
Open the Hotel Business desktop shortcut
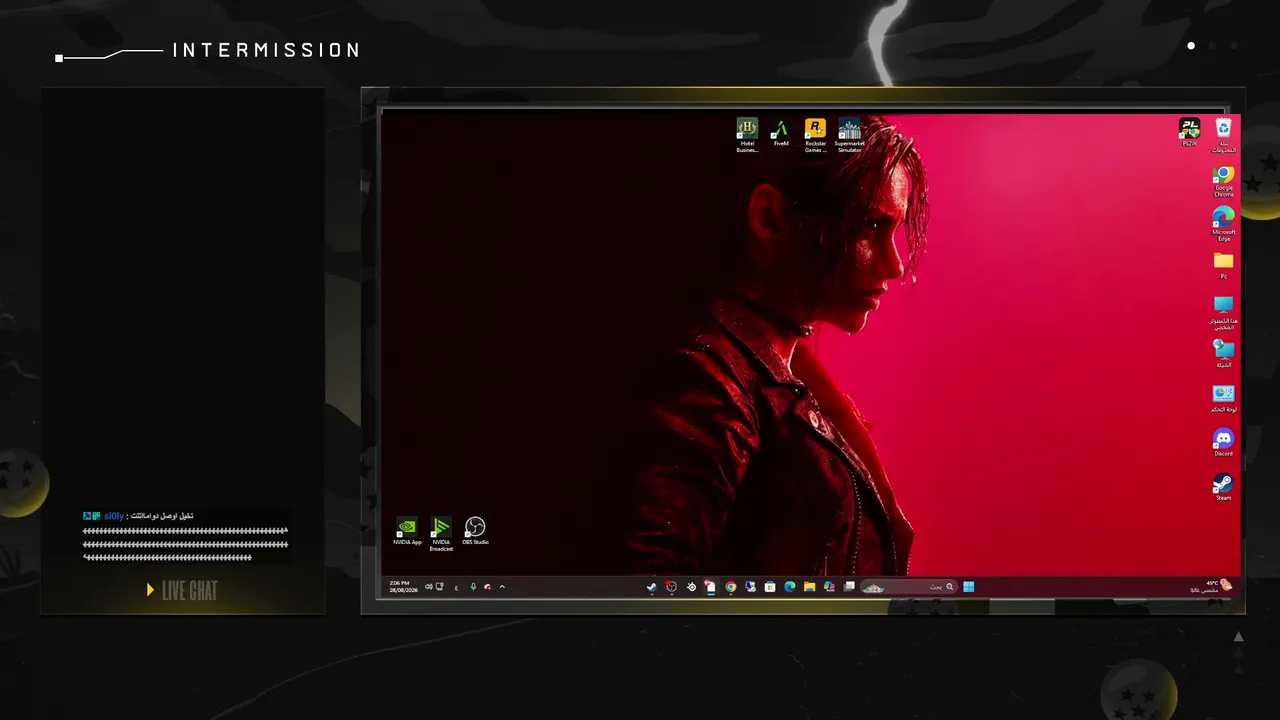[x=747, y=135]
